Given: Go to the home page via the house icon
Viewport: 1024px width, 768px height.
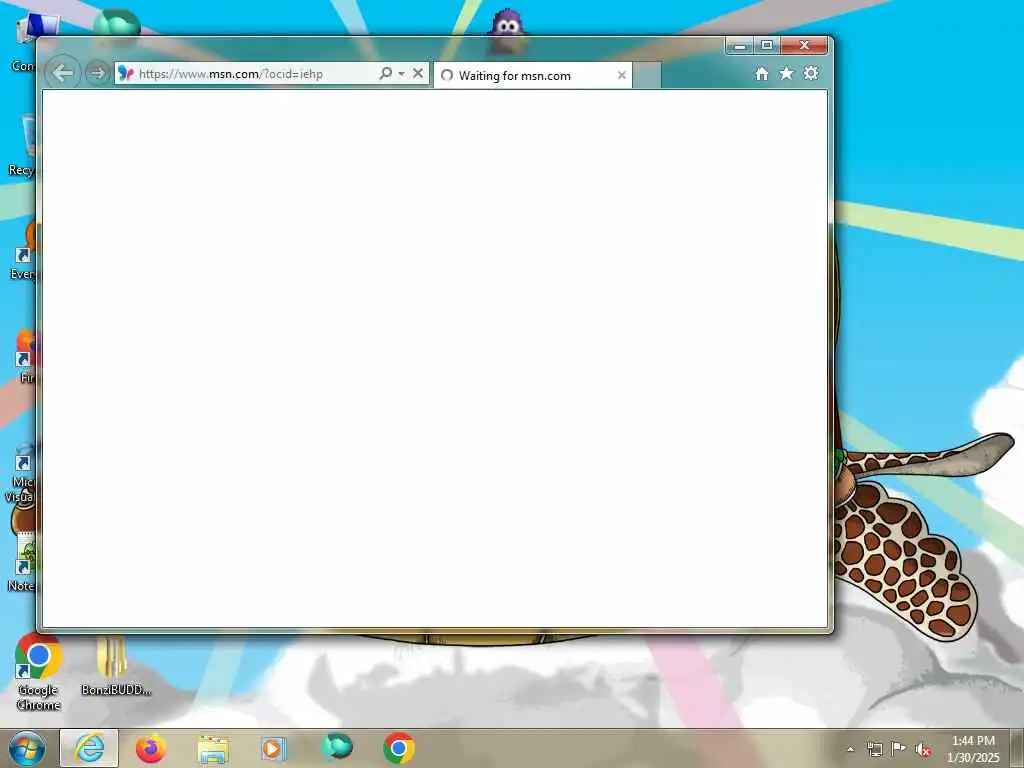Looking at the screenshot, I should (761, 74).
